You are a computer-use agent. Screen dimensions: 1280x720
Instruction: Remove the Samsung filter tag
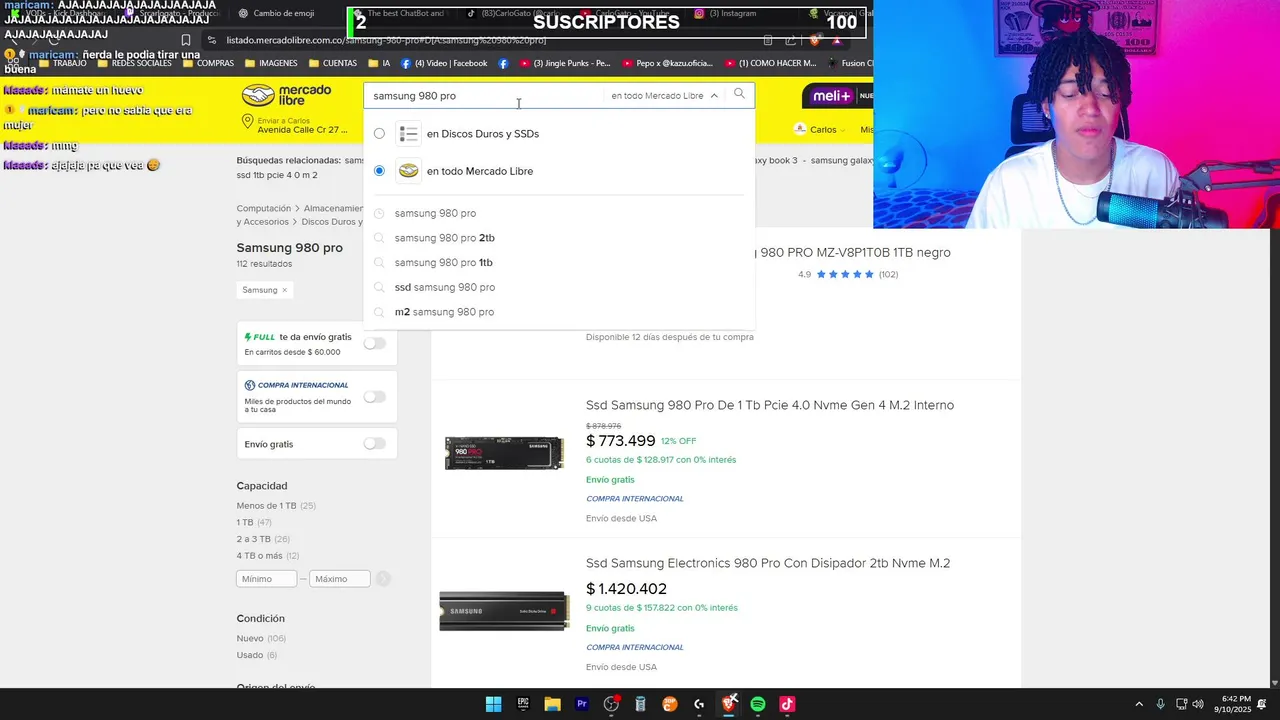coord(284,290)
